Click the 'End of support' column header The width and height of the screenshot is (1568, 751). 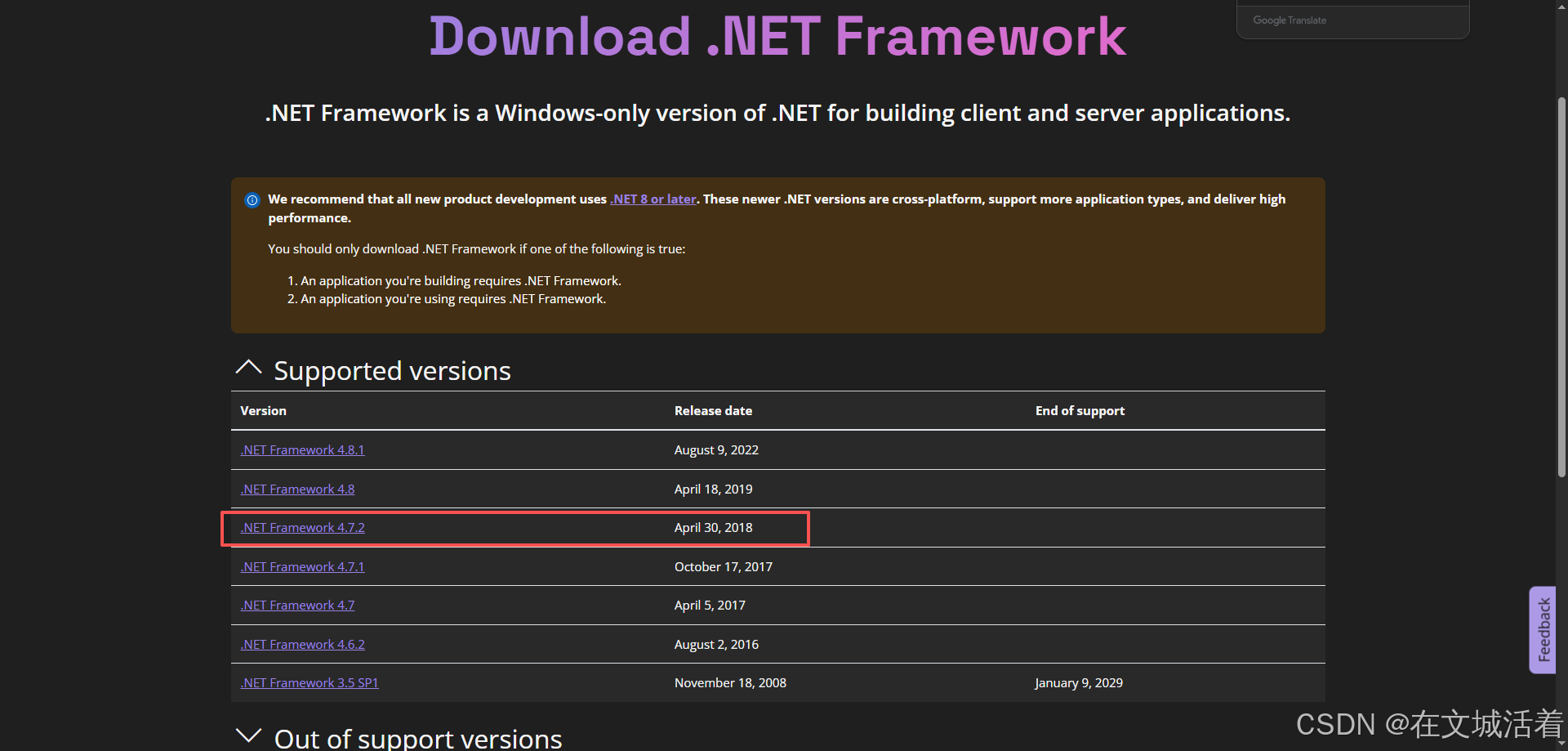pos(1080,410)
